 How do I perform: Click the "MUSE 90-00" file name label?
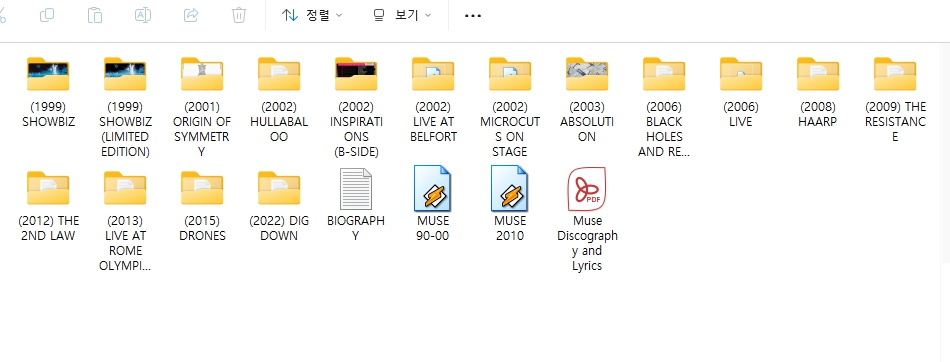pos(433,228)
